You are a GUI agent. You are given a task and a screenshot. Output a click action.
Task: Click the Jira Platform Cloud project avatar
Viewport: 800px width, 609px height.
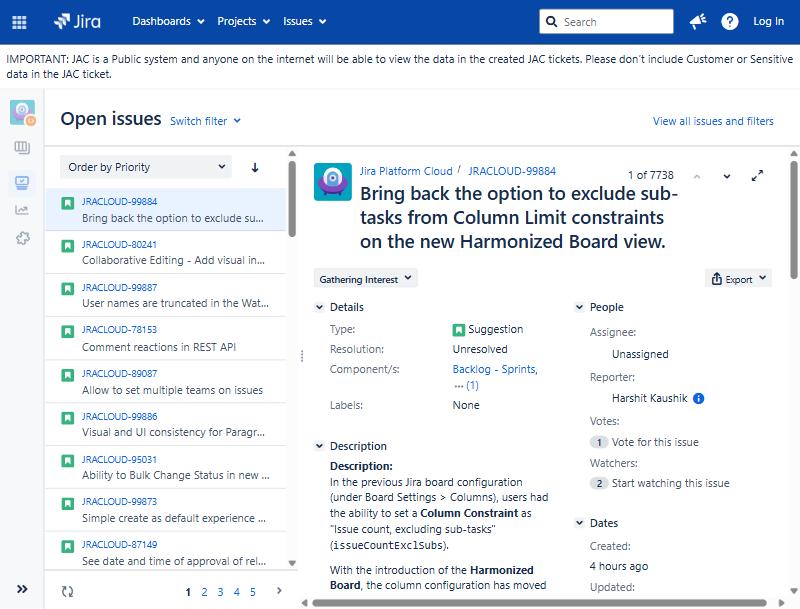pyautogui.click(x=333, y=182)
